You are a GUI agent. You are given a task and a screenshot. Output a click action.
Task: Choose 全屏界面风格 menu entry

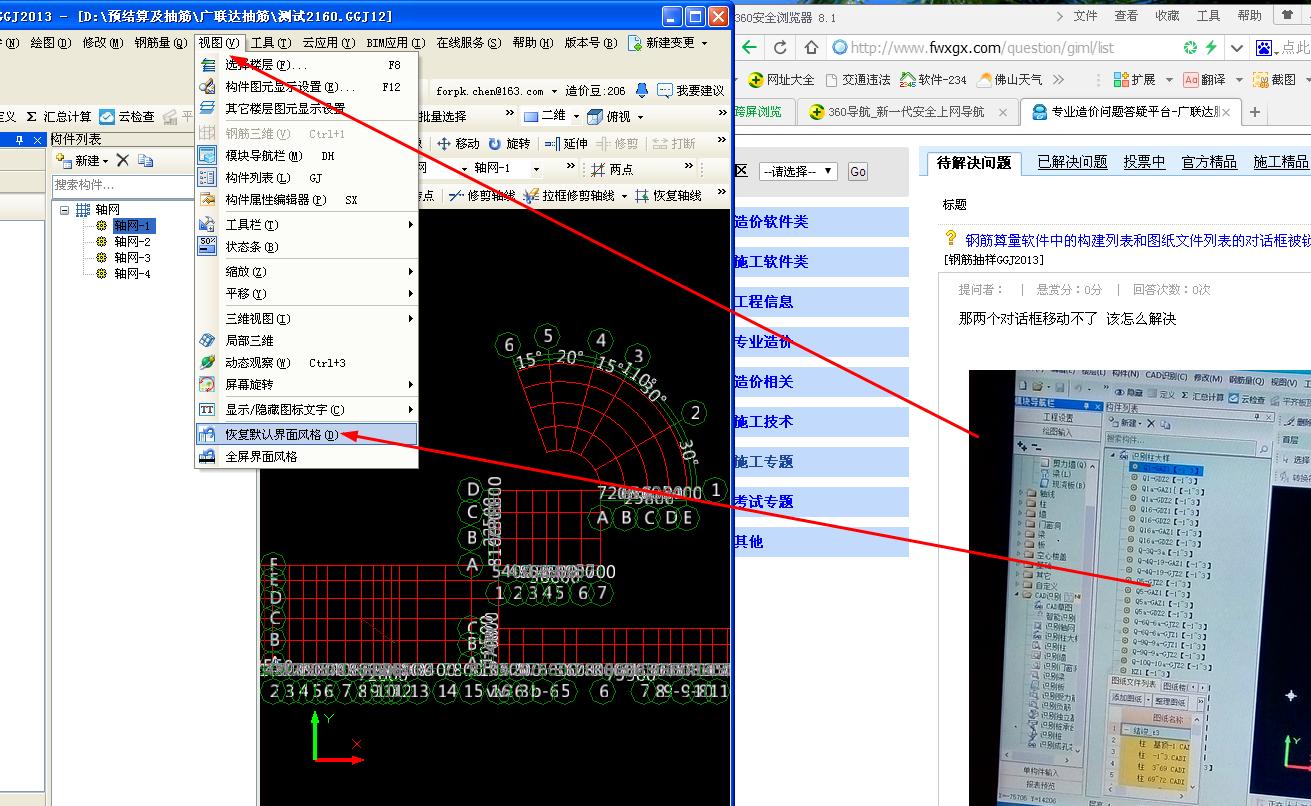306,457
